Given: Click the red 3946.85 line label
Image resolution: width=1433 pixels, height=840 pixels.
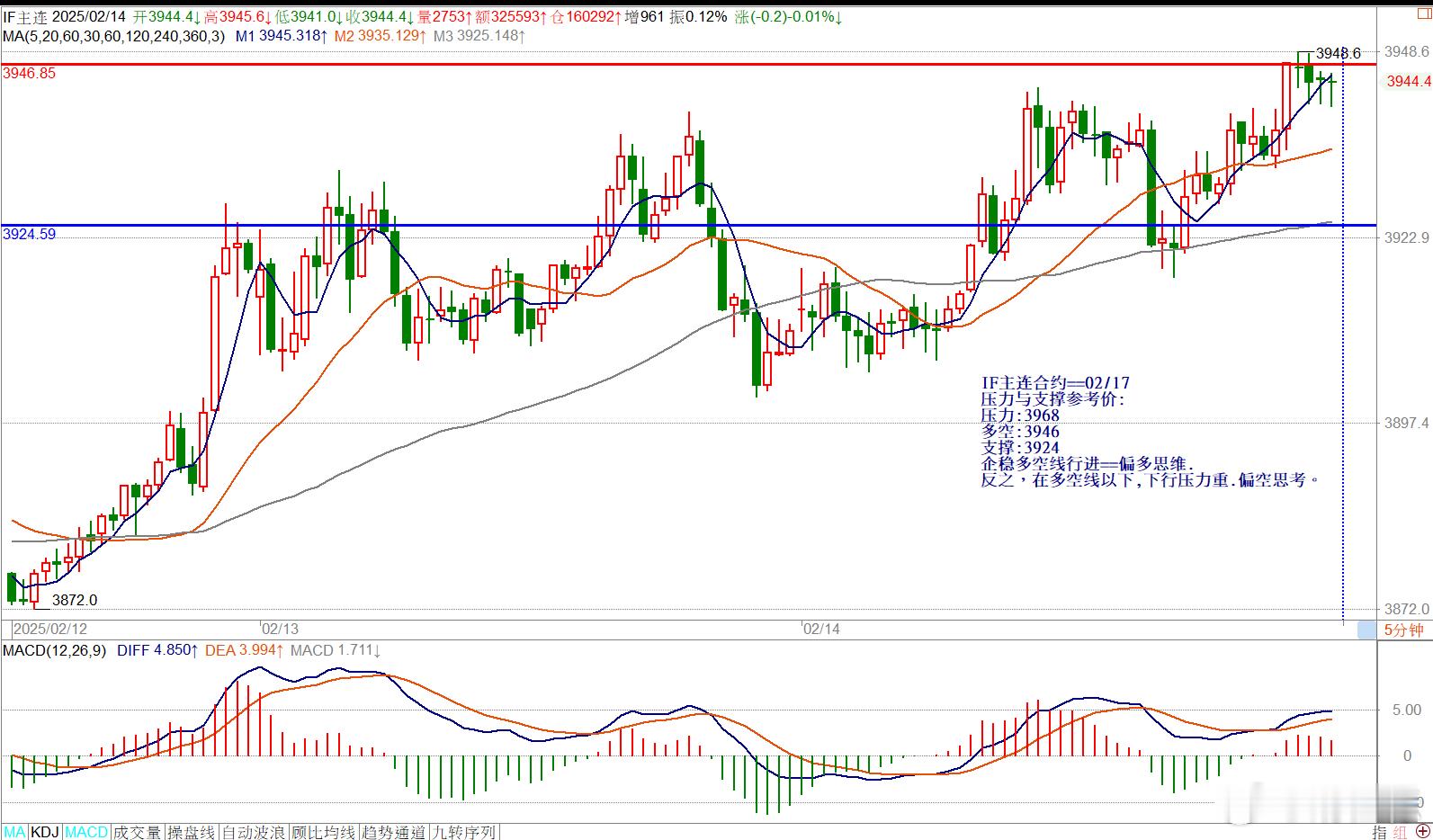Looking at the screenshot, I should tap(29, 74).
